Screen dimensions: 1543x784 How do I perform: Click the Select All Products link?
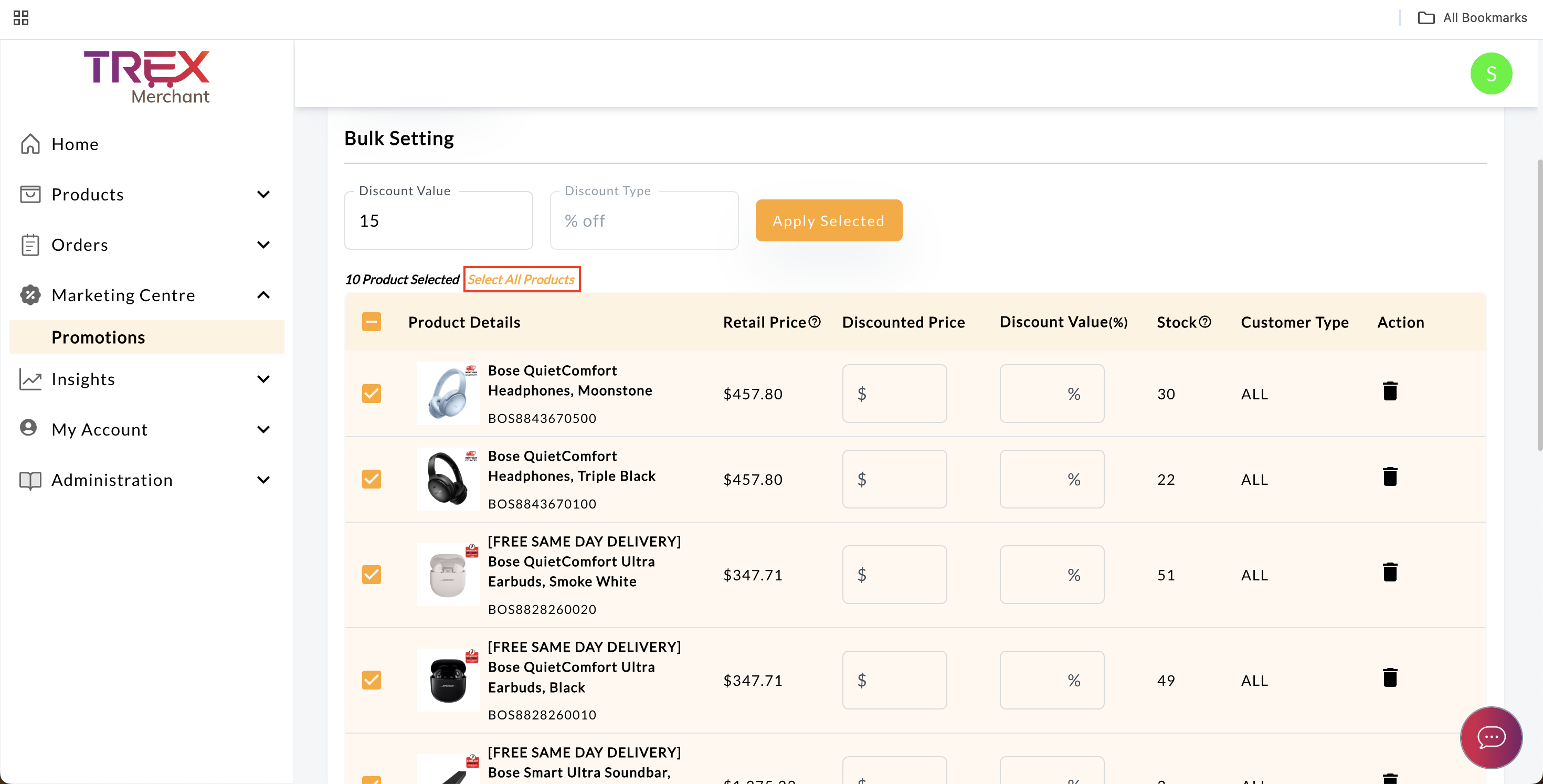coord(521,279)
